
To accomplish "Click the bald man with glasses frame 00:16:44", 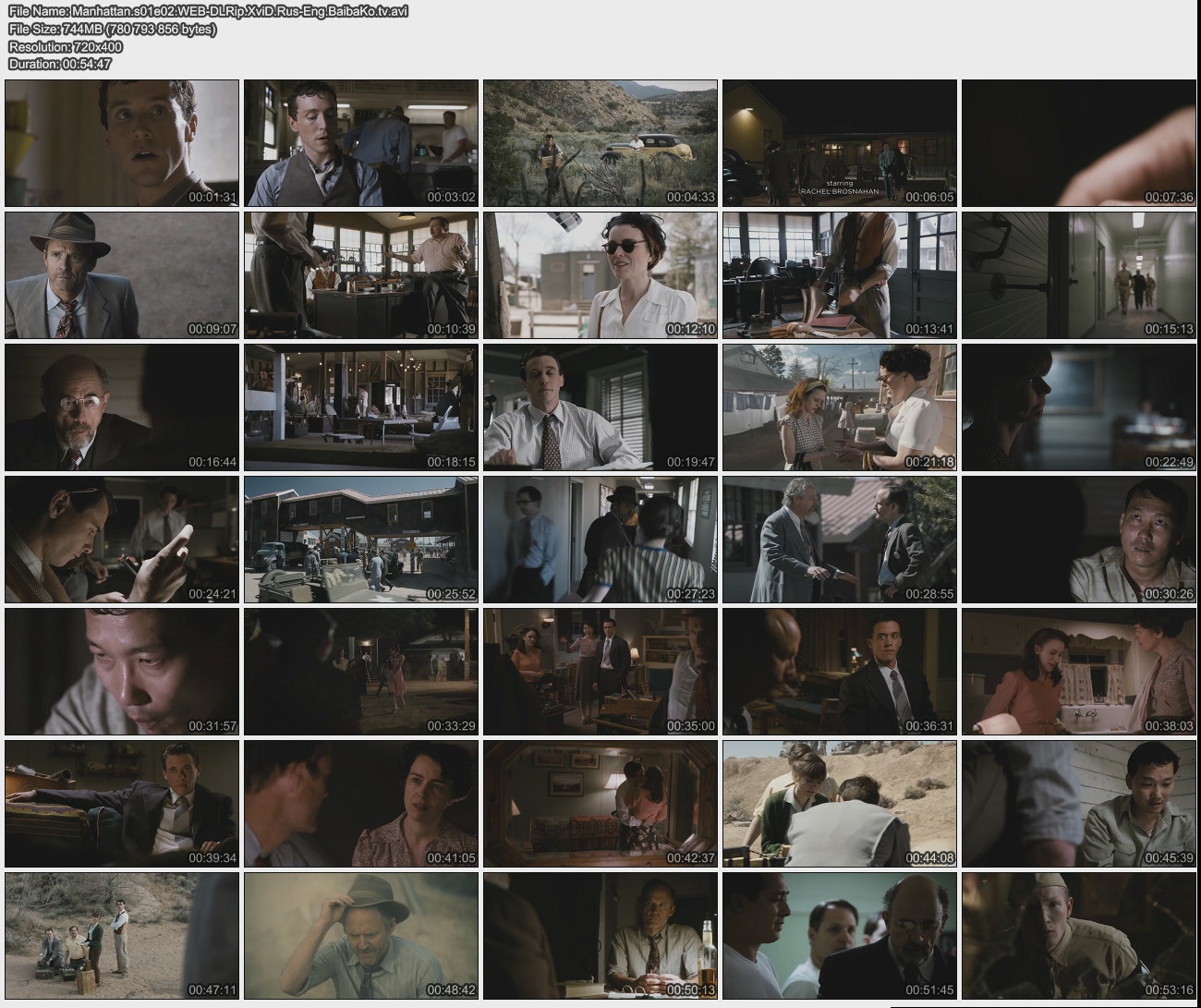I will point(122,407).
